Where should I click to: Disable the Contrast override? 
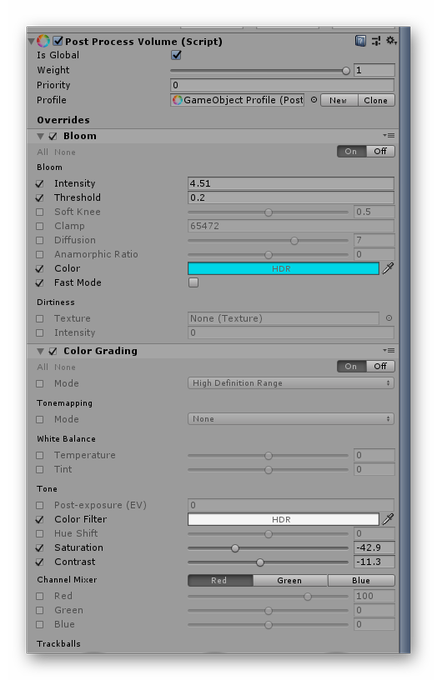click(x=40, y=562)
